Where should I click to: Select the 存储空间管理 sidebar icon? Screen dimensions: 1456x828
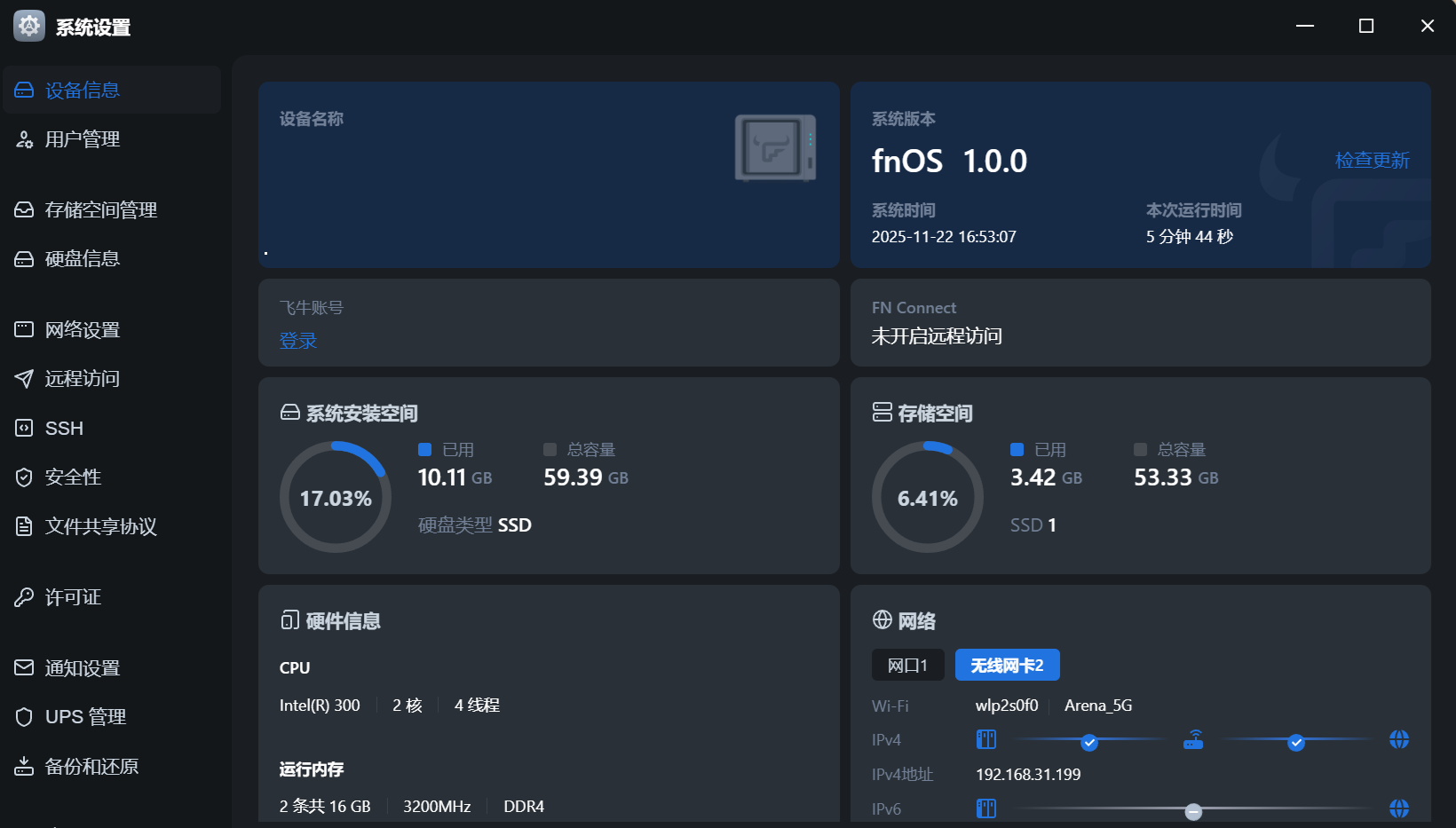pos(24,210)
